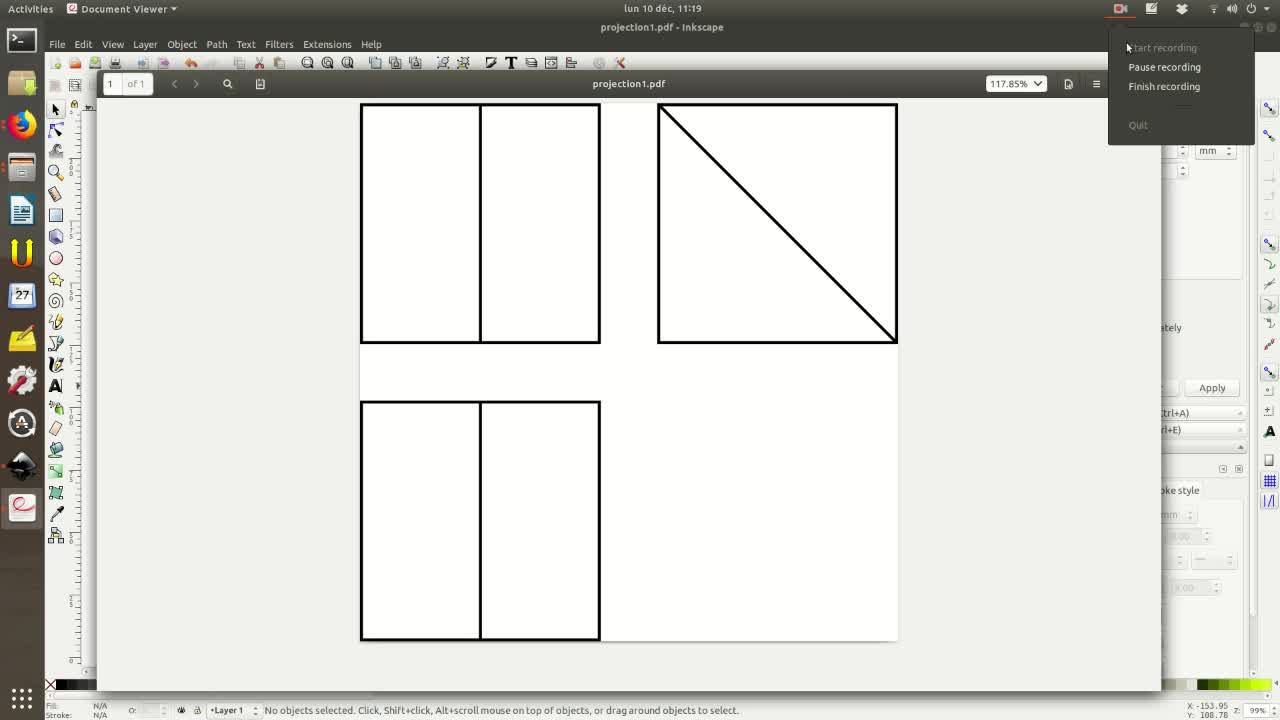
Task: Select the Star/Polygon tool
Action: pos(56,280)
